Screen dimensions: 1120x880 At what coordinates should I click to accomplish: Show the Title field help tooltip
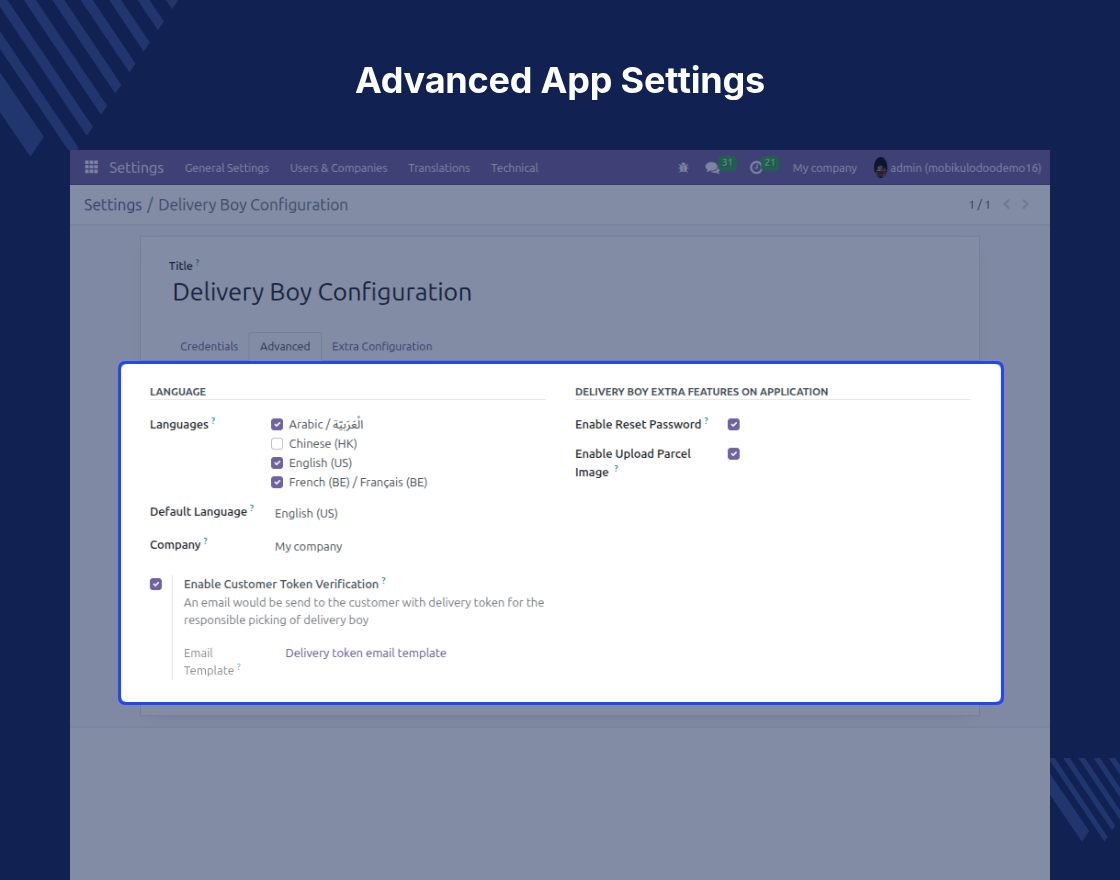[x=197, y=262]
